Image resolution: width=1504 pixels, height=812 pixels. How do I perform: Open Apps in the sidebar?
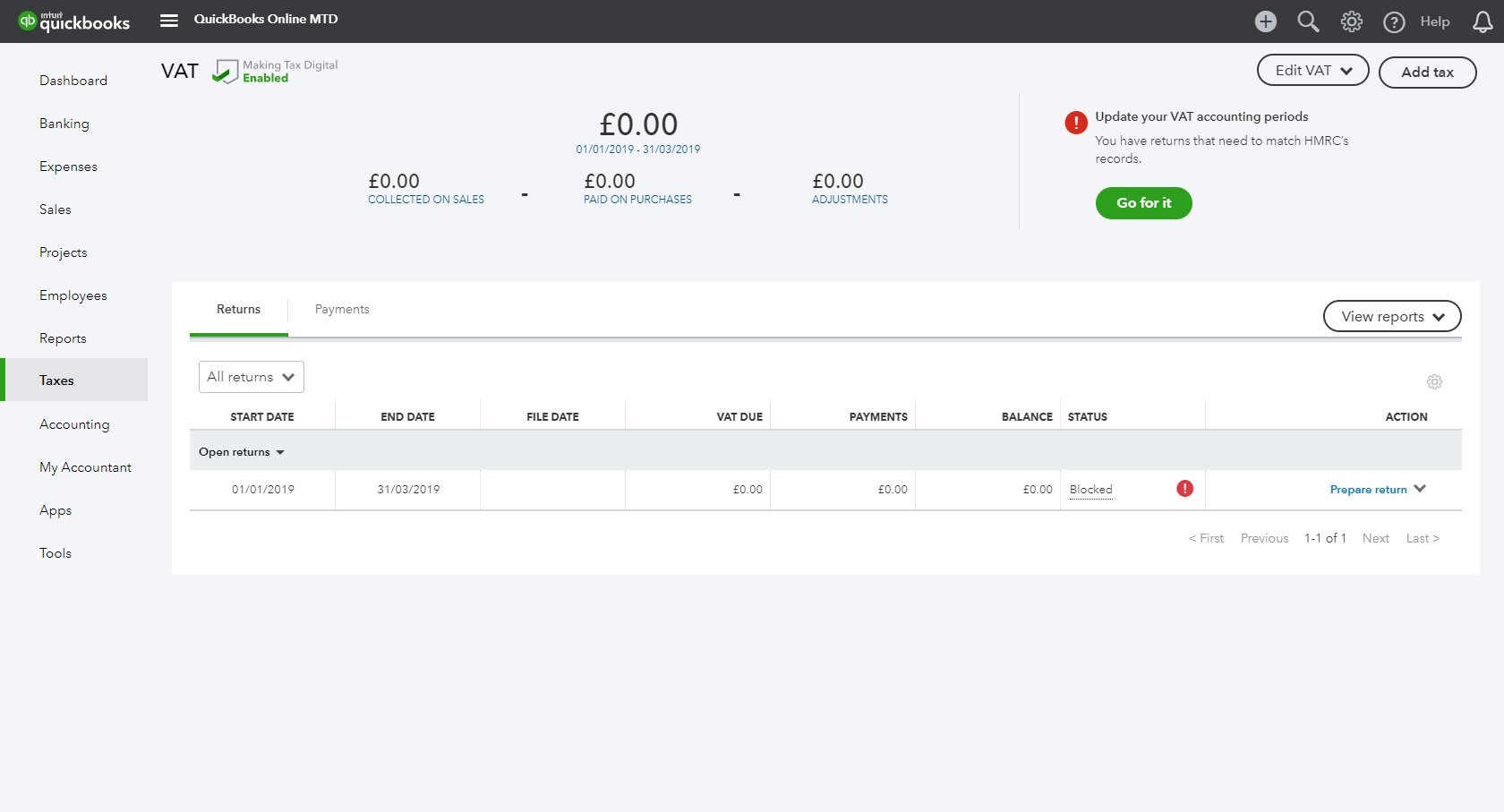pos(56,510)
